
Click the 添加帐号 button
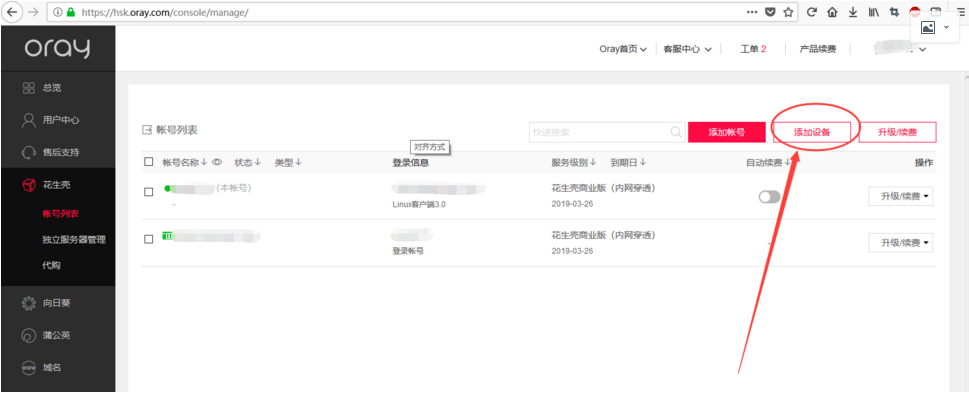click(x=727, y=132)
